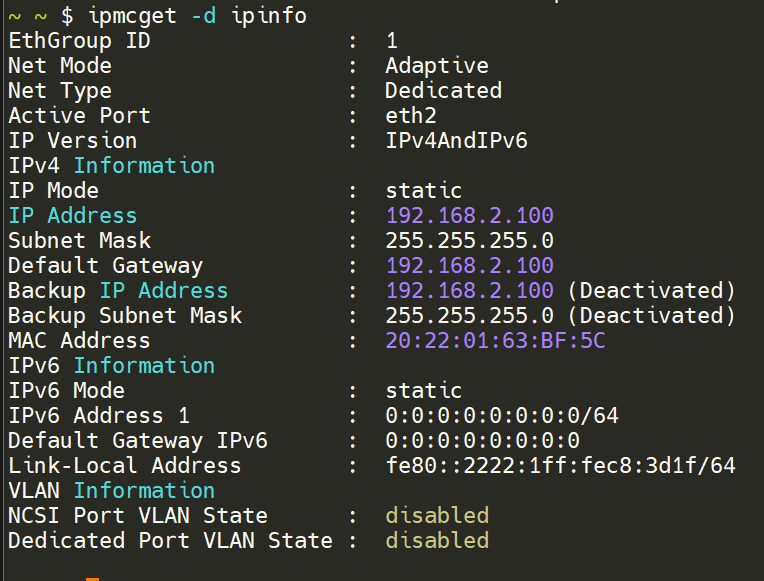The width and height of the screenshot is (764, 581).
Task: Click the Backup IP Address value
Action: click(469, 291)
